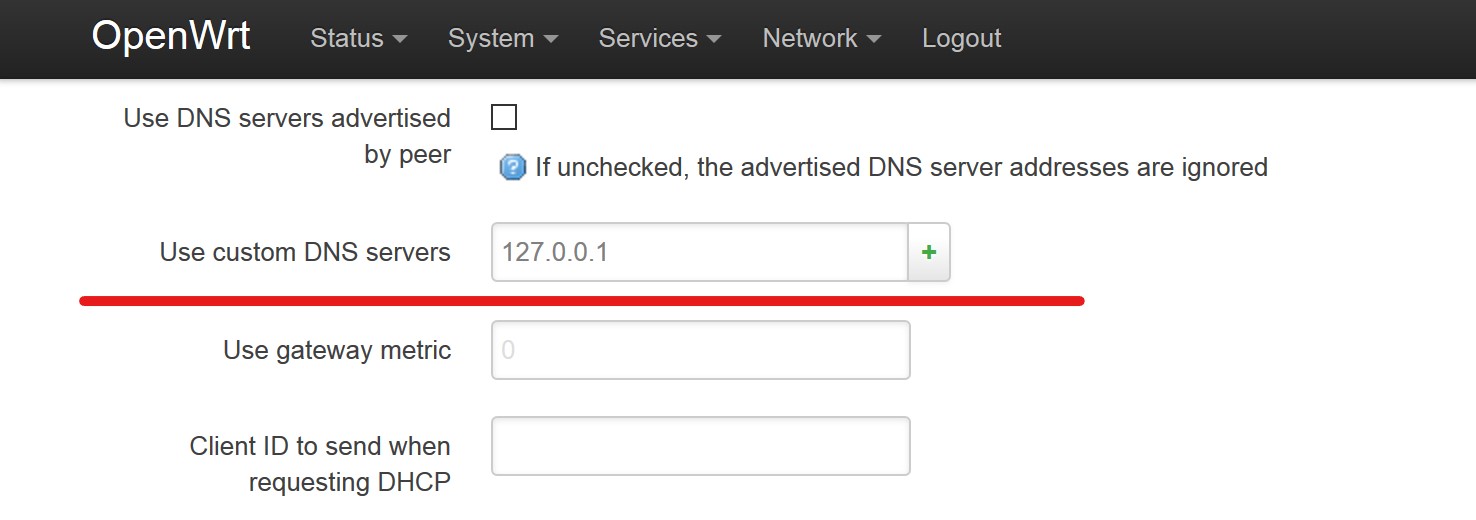
Task: Open the Status menu
Action: point(358,38)
